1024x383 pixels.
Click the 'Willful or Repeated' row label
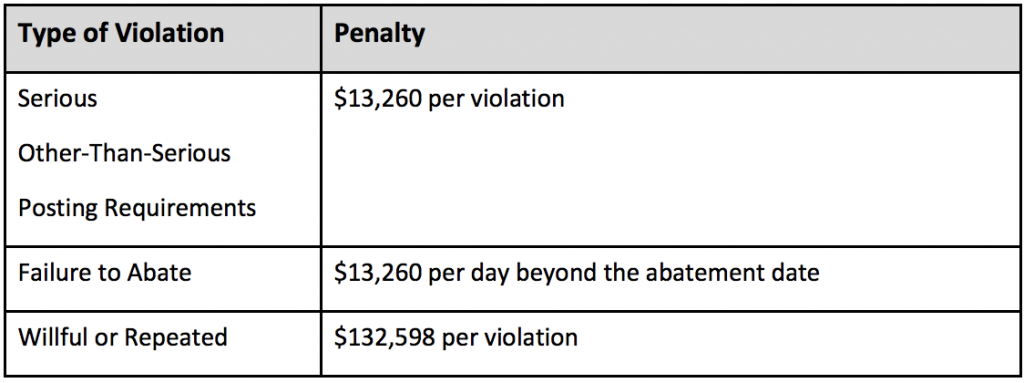(x=123, y=338)
